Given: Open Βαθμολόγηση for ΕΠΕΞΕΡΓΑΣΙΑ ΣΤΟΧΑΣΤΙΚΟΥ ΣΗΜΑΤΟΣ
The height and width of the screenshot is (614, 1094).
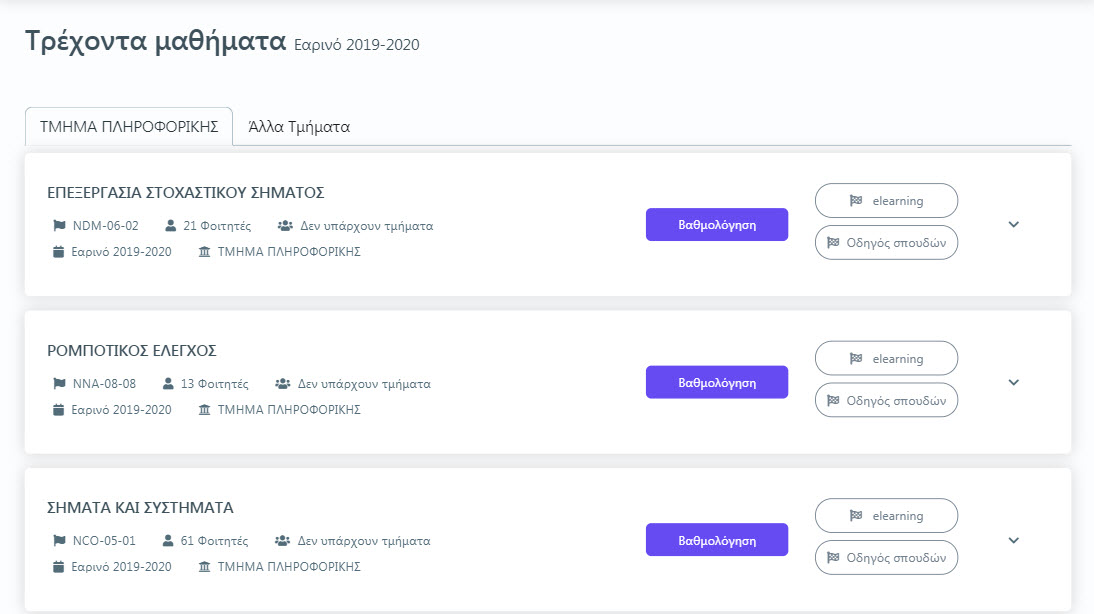Looking at the screenshot, I should point(717,225).
